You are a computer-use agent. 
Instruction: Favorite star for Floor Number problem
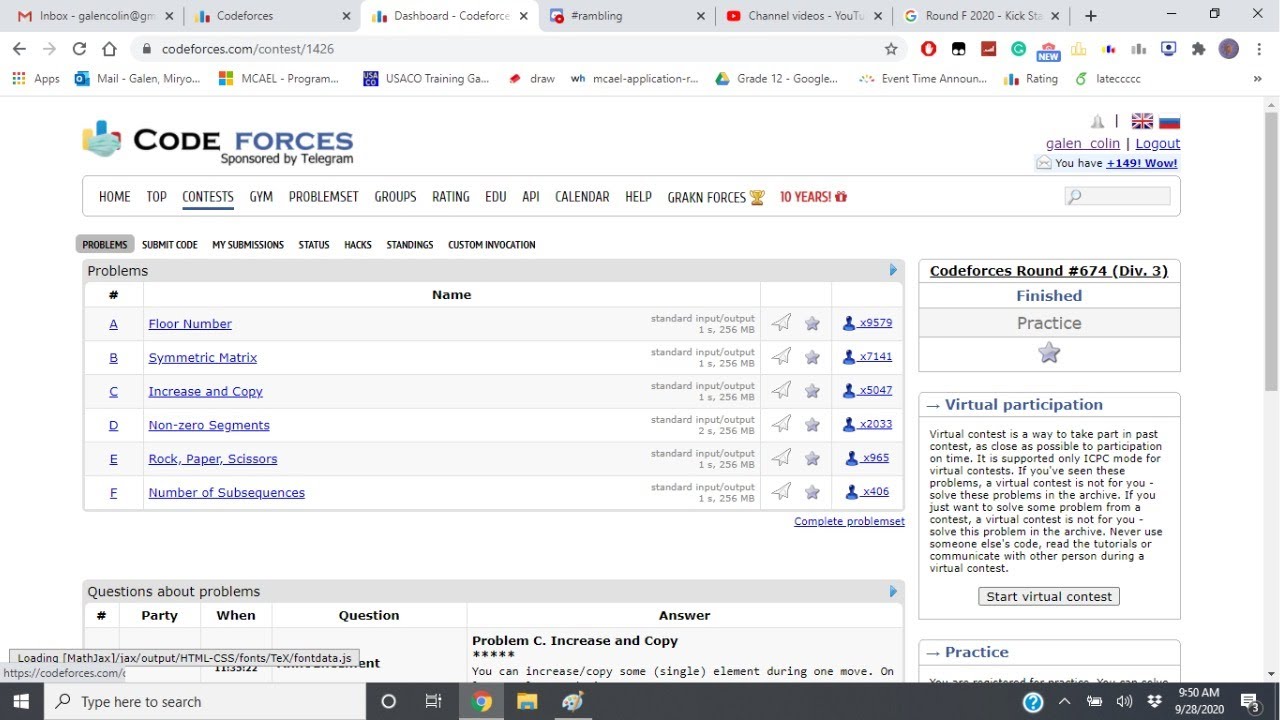tap(812, 323)
